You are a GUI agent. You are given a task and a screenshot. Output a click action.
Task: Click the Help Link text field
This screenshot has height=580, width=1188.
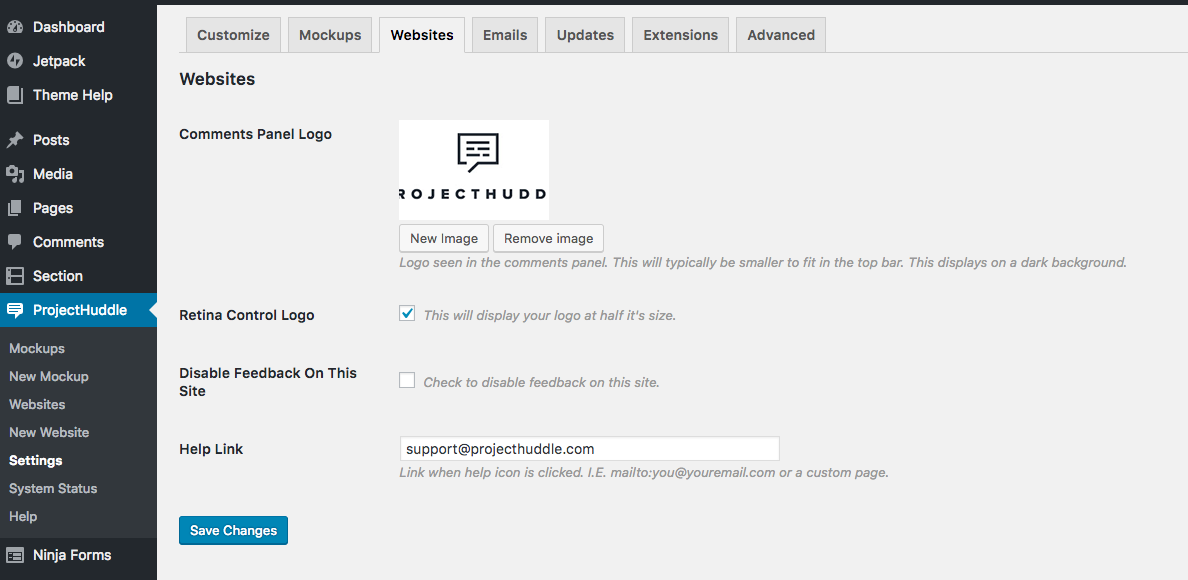coord(589,449)
